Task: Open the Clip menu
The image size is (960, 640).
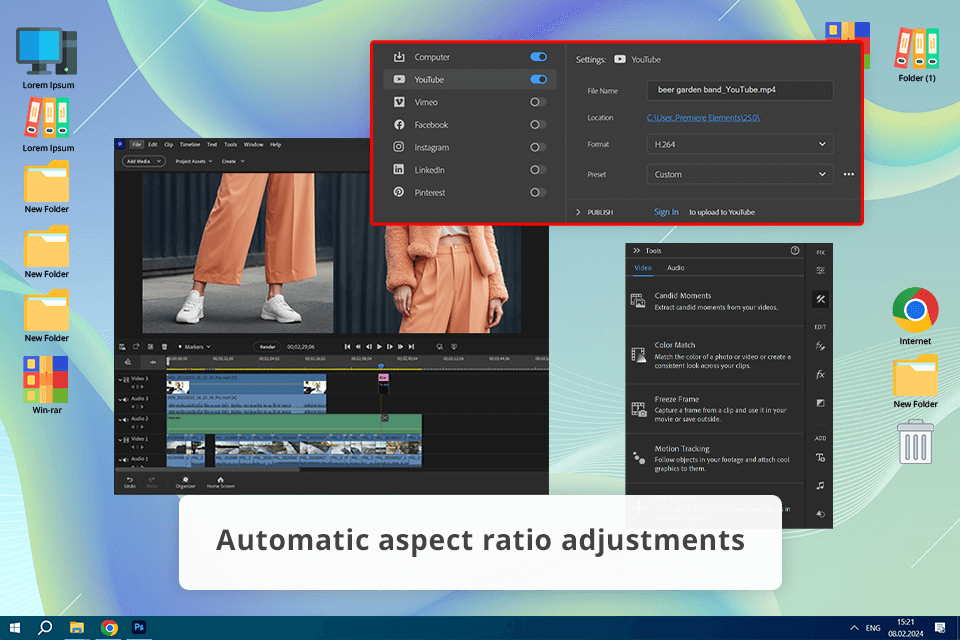Action: point(168,145)
